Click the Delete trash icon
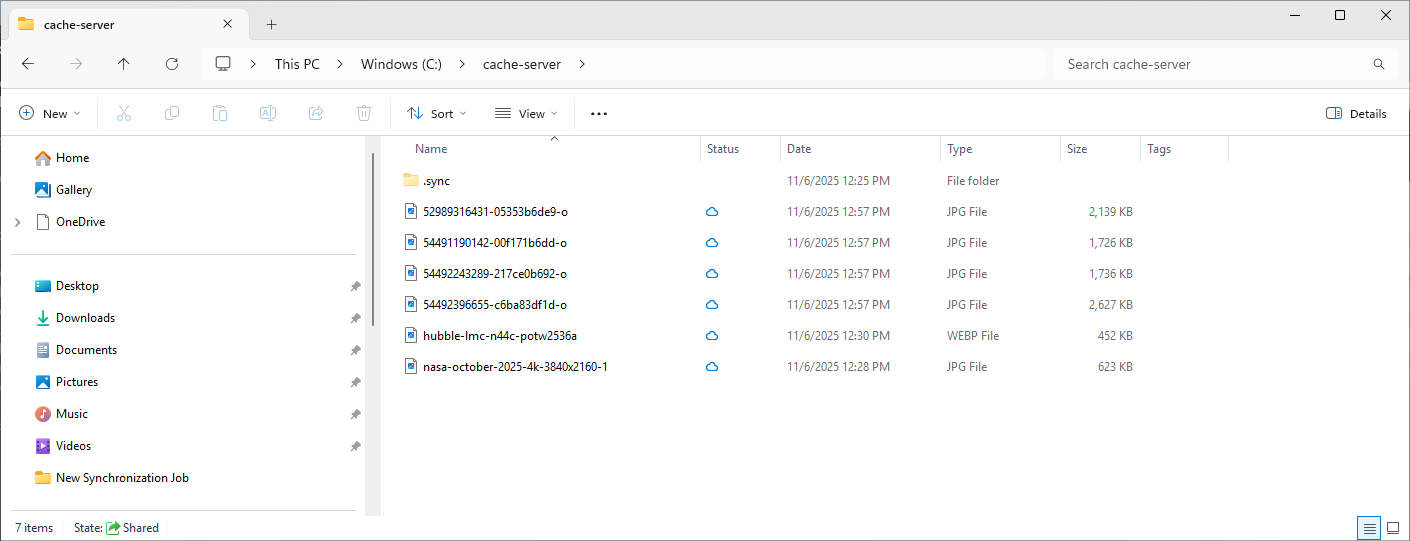This screenshot has height=541, width=1410. 364,114
